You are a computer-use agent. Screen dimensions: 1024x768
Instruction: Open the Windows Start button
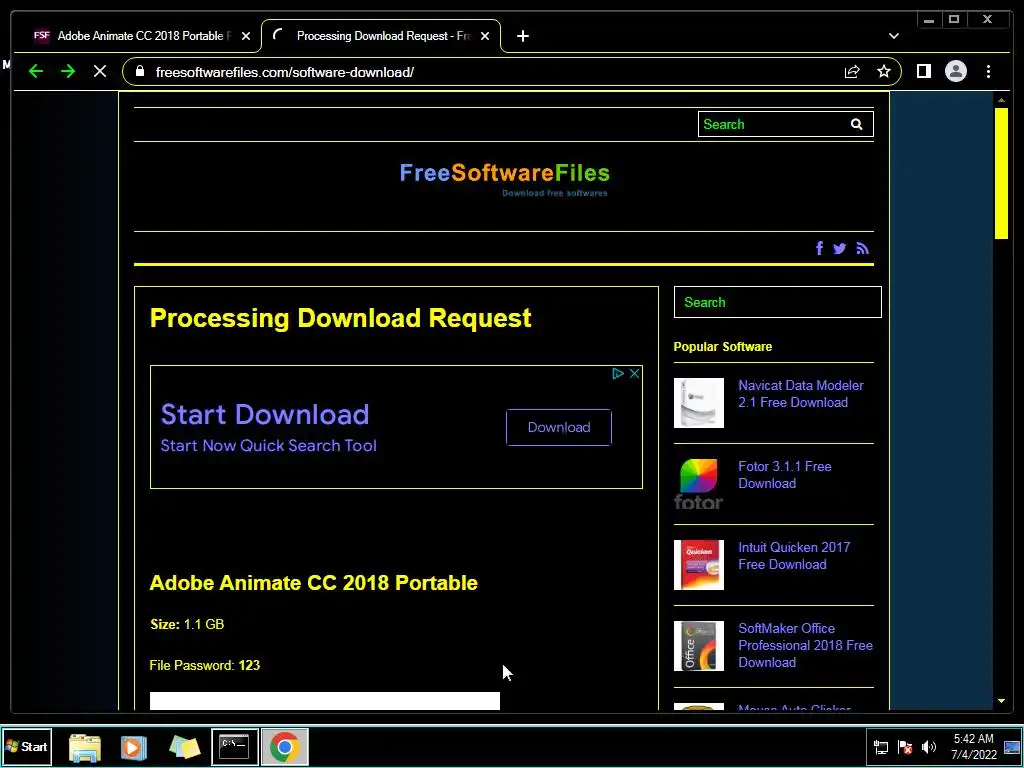point(27,746)
